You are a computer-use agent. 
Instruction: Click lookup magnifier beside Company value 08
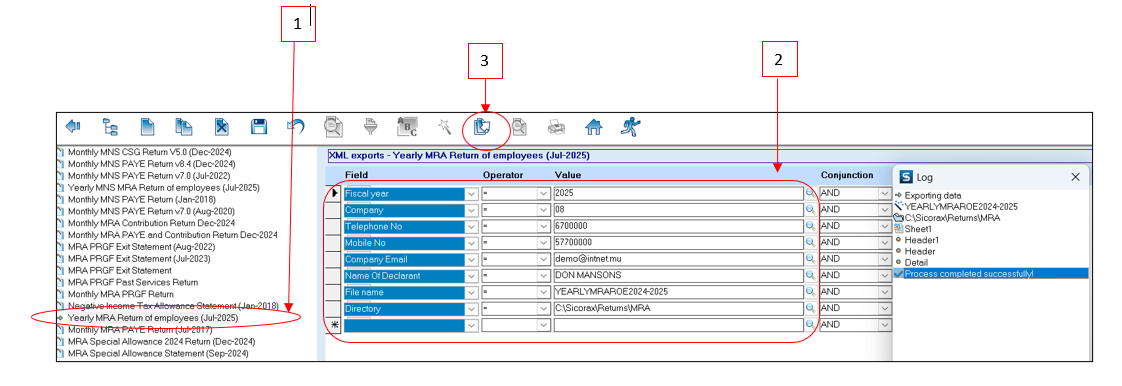810,210
